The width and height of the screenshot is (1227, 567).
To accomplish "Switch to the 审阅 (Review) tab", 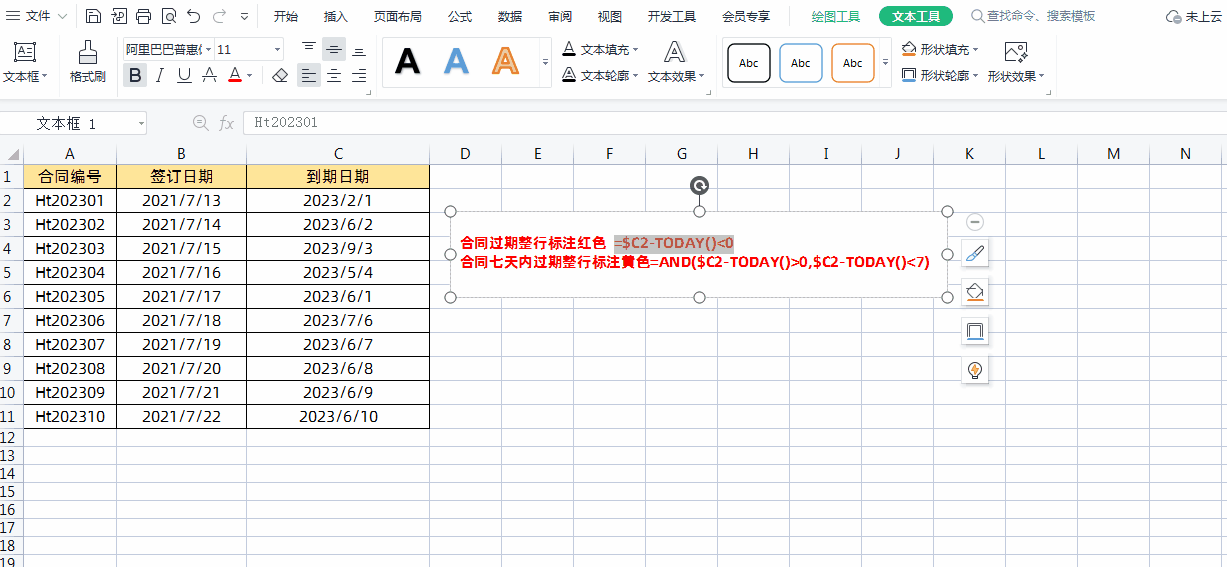I will coord(560,16).
